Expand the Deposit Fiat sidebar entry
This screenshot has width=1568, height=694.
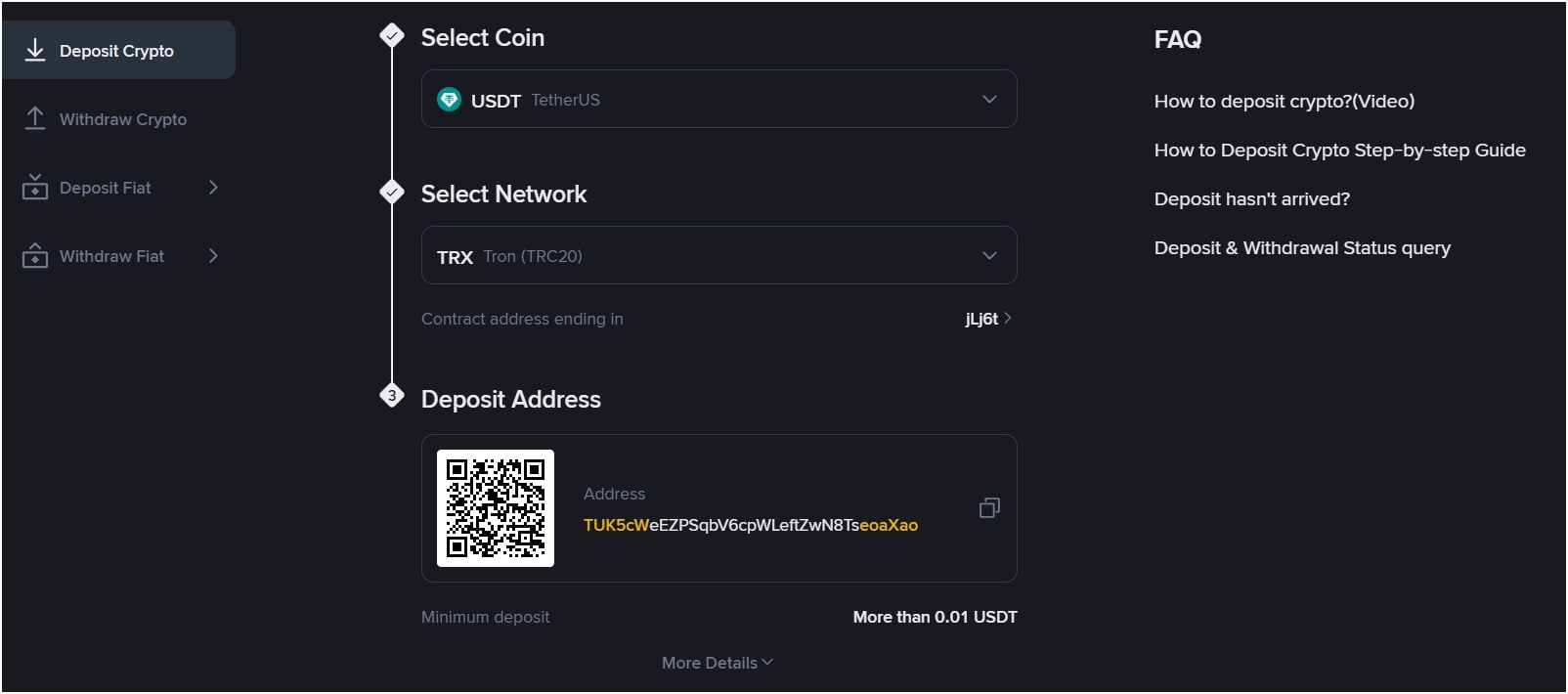pyautogui.click(x=214, y=187)
